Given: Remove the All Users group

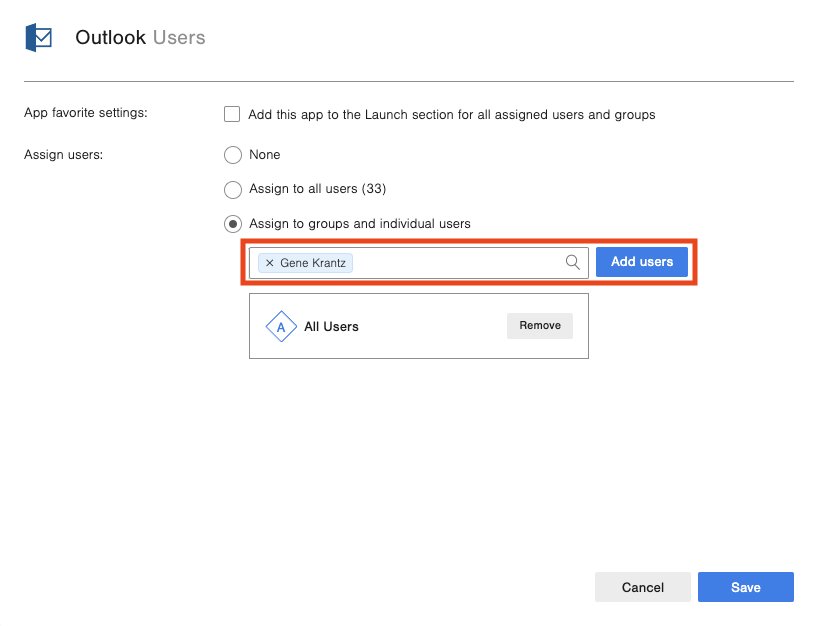Looking at the screenshot, I should pyautogui.click(x=540, y=326).
